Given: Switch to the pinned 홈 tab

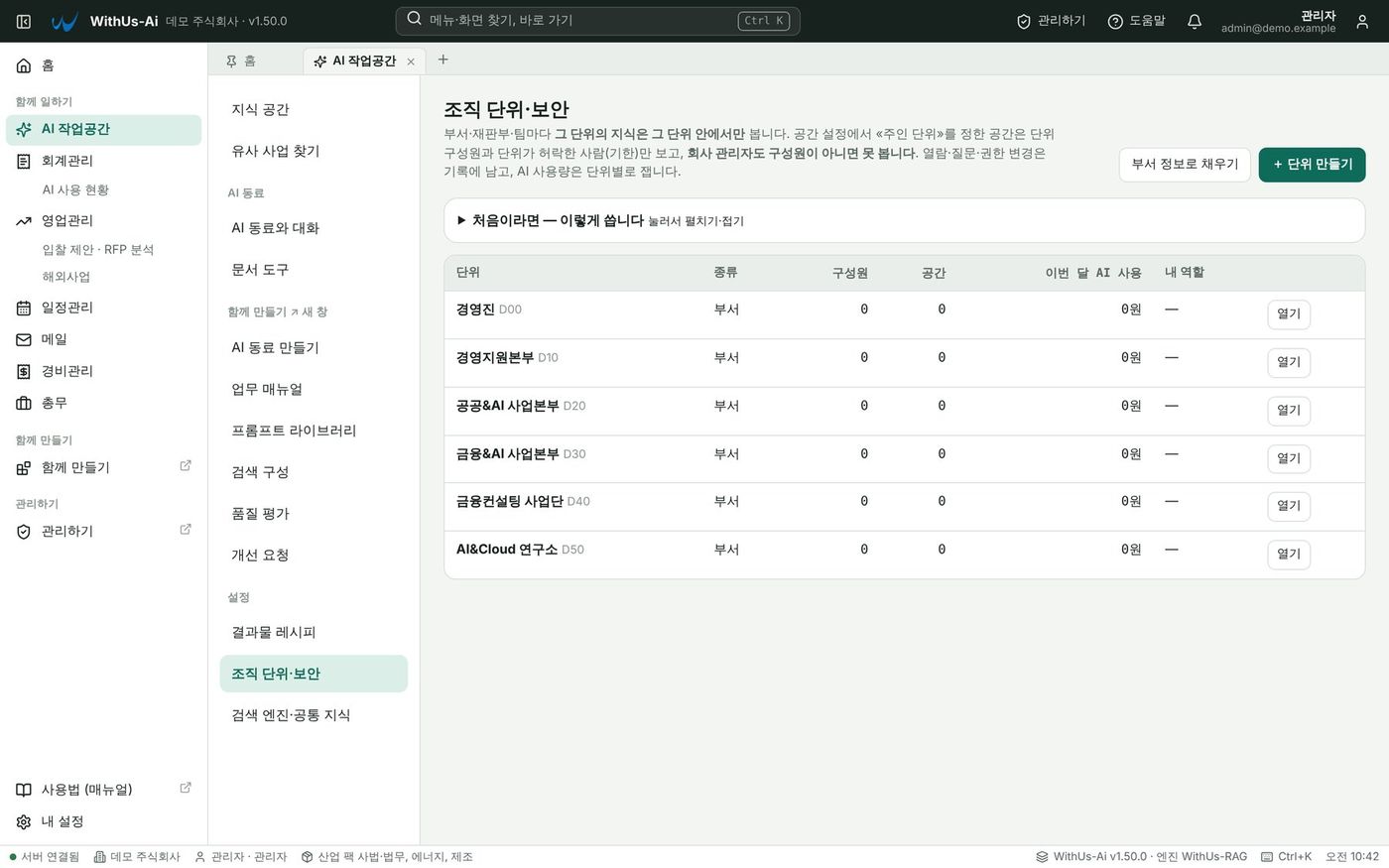Looking at the screenshot, I should (x=240, y=61).
